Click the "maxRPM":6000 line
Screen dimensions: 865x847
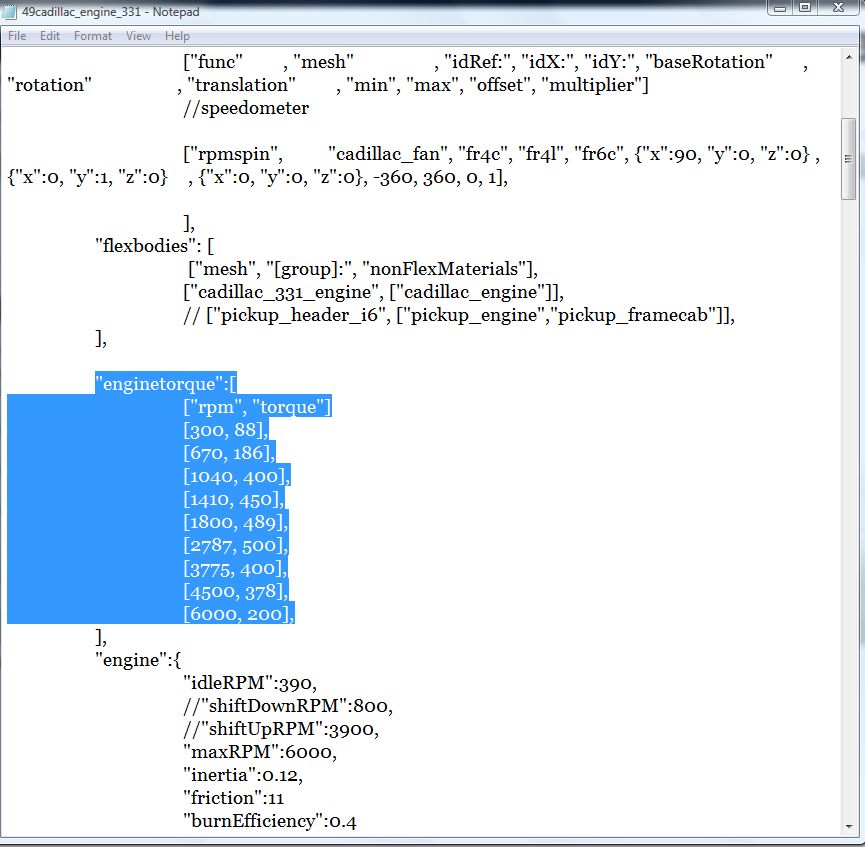(x=260, y=752)
